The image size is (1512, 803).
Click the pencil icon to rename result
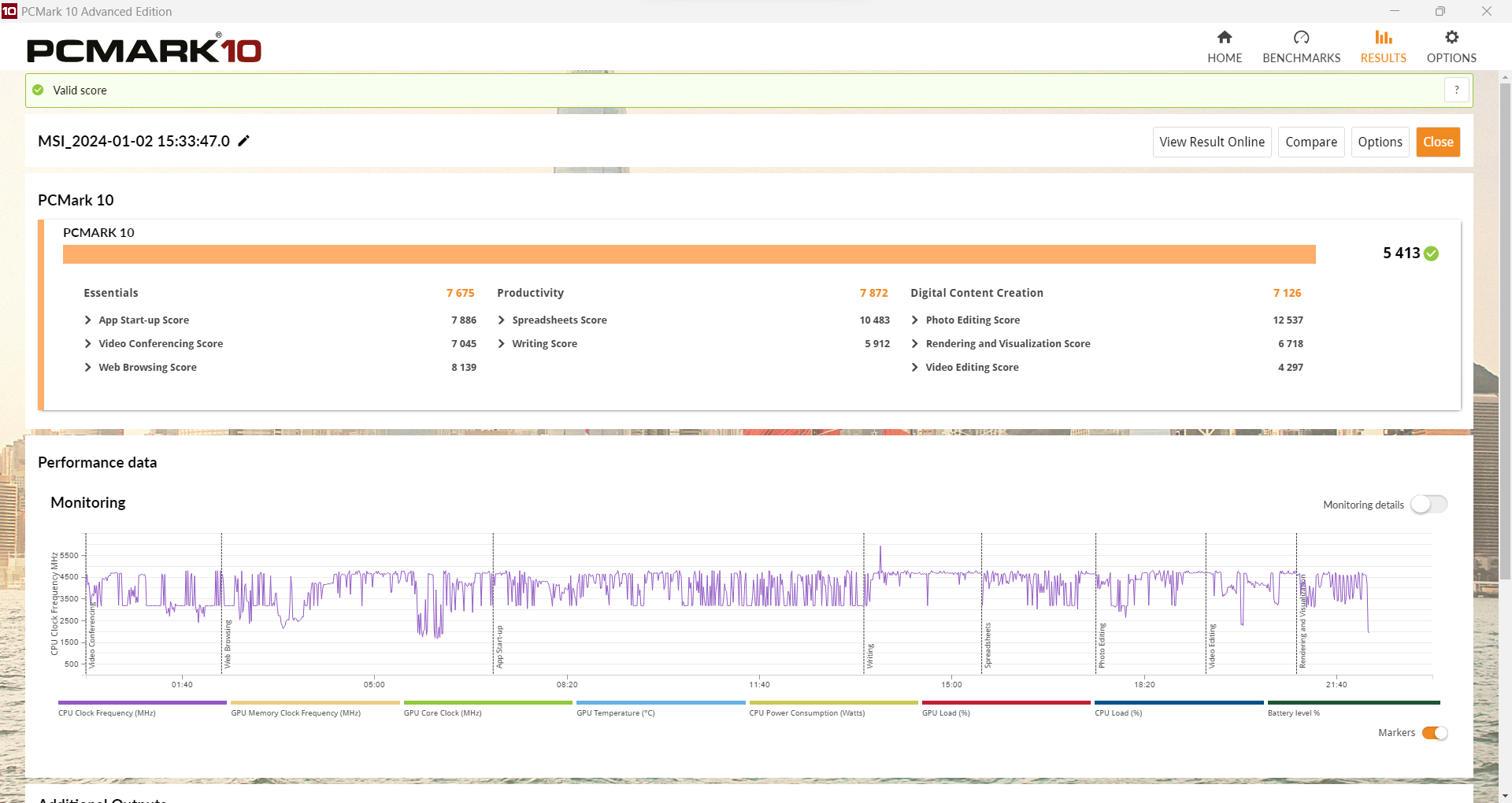(x=244, y=141)
